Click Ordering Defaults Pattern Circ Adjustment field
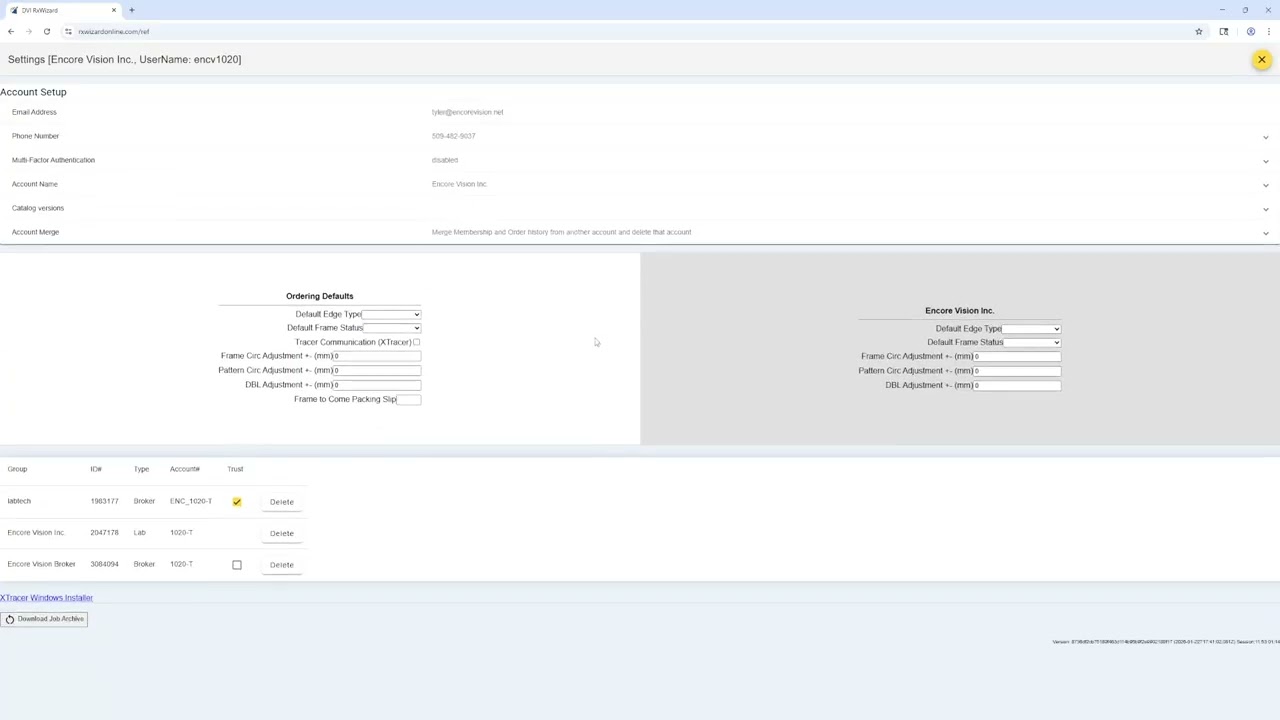1280x720 pixels. pyautogui.click(x=377, y=370)
